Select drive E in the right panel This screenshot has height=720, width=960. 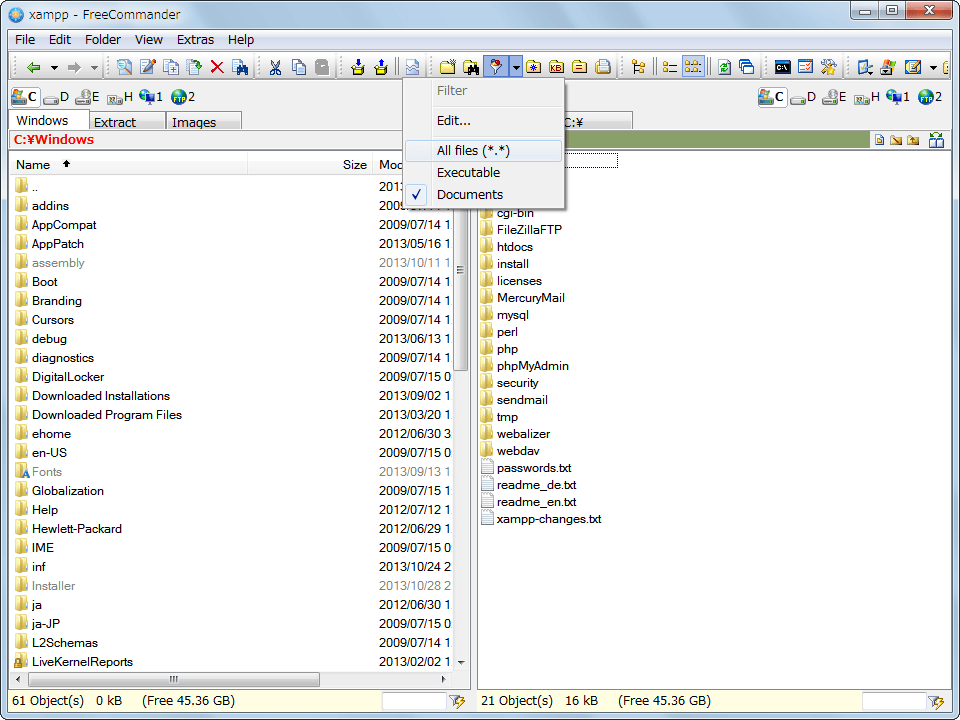834,97
